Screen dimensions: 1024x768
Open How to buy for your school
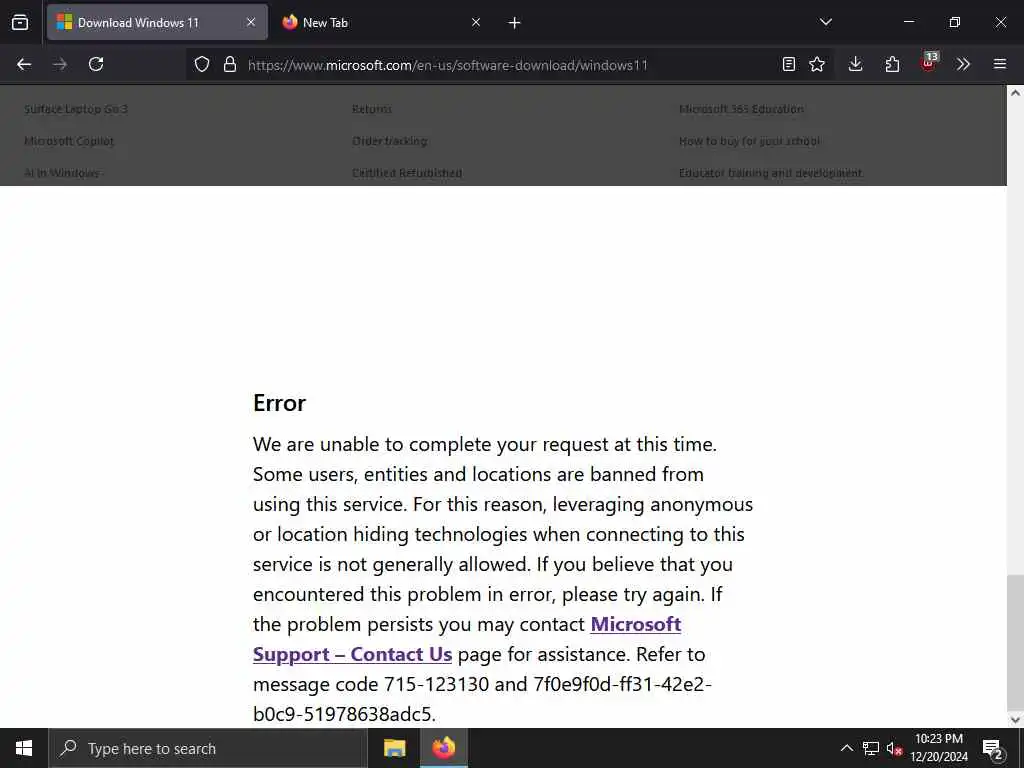749,141
